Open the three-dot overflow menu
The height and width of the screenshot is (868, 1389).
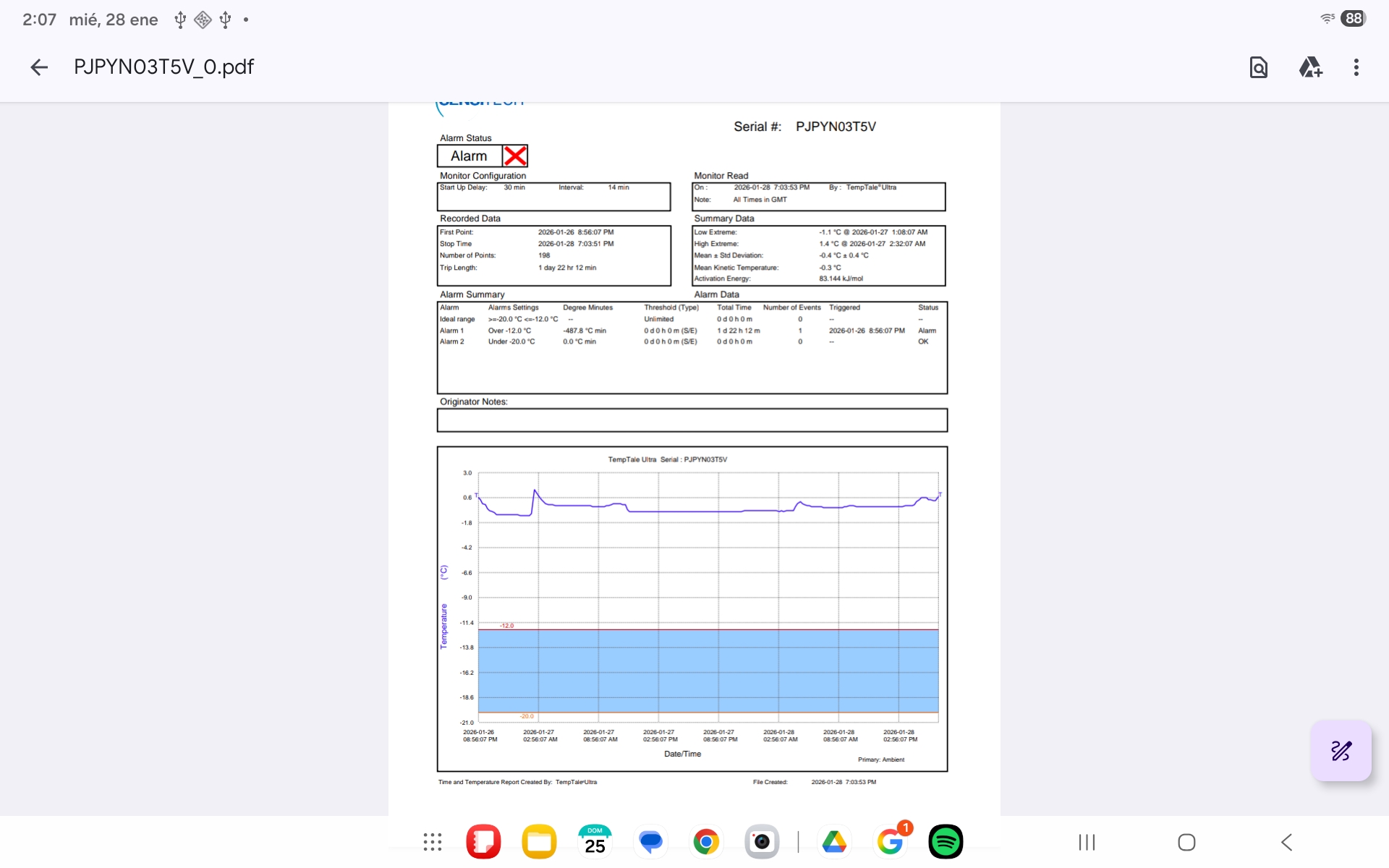(x=1356, y=67)
